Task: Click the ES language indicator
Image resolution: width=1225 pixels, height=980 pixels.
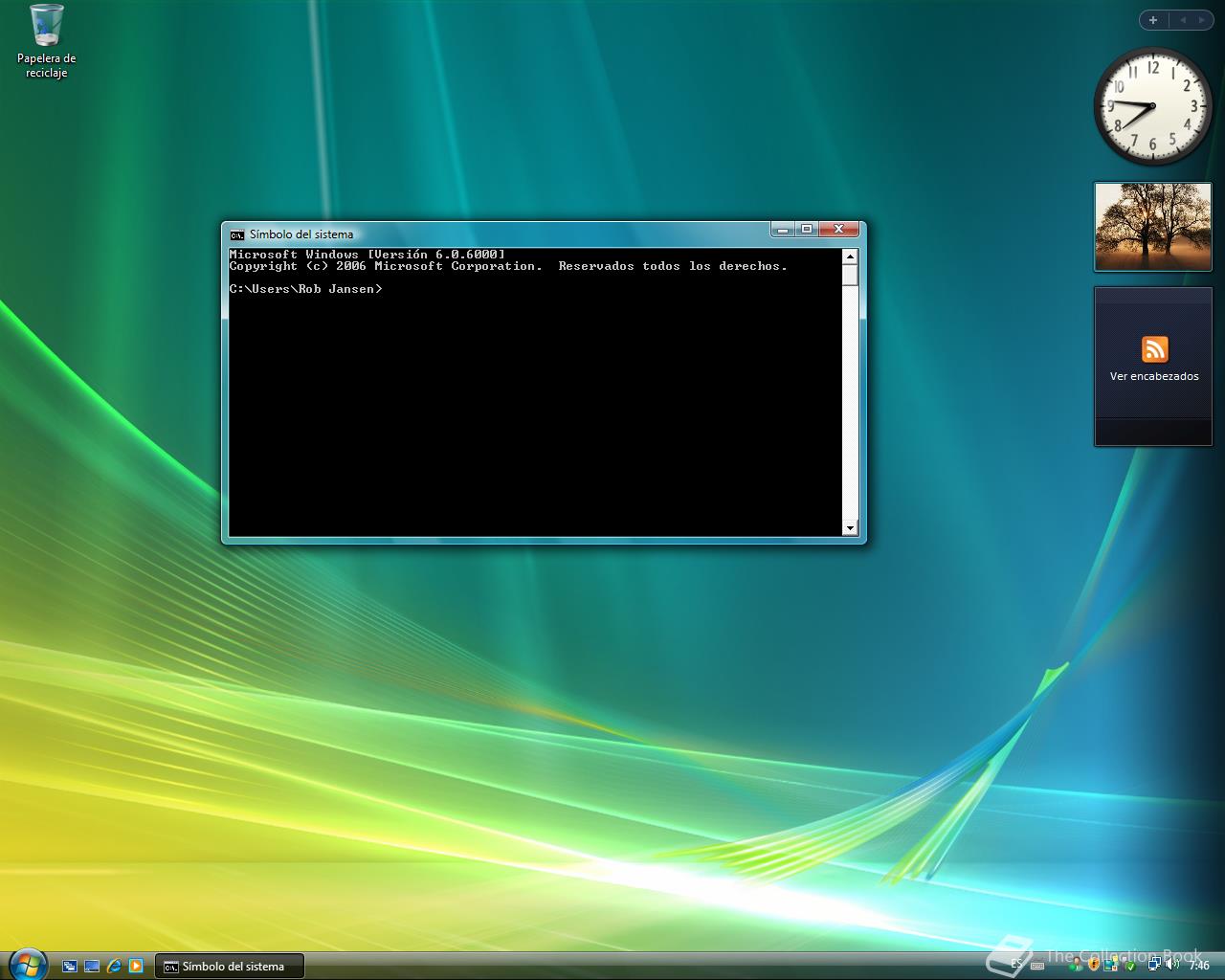Action: [1016, 965]
